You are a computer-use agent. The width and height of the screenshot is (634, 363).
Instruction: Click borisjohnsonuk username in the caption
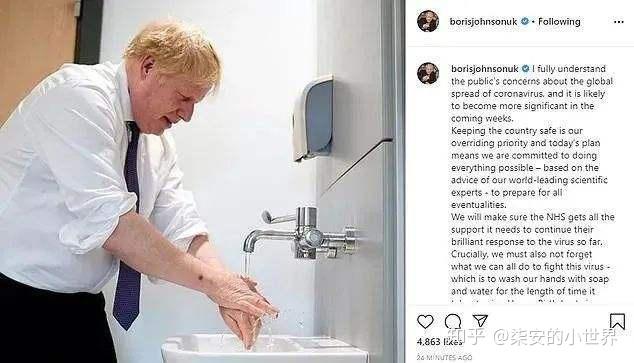[484, 69]
